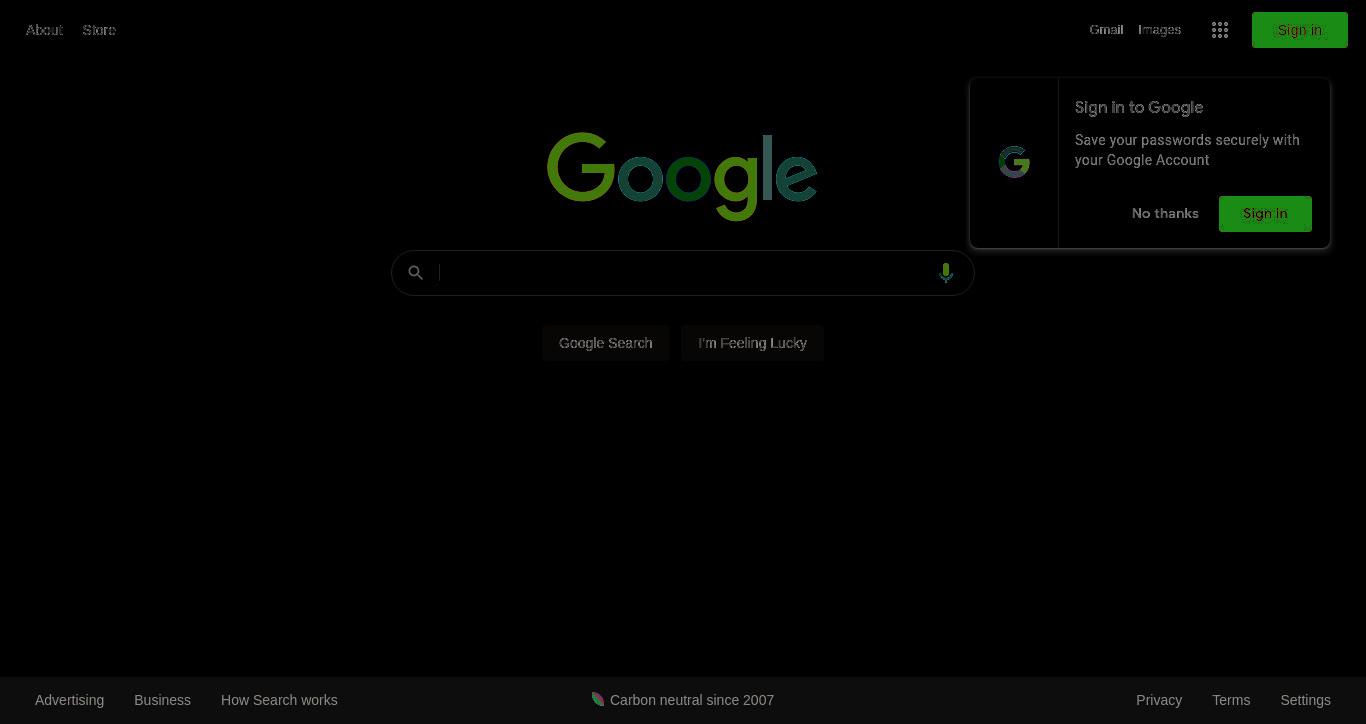Click Sign in button in header
This screenshot has height=724, width=1366.
pos(1300,30)
